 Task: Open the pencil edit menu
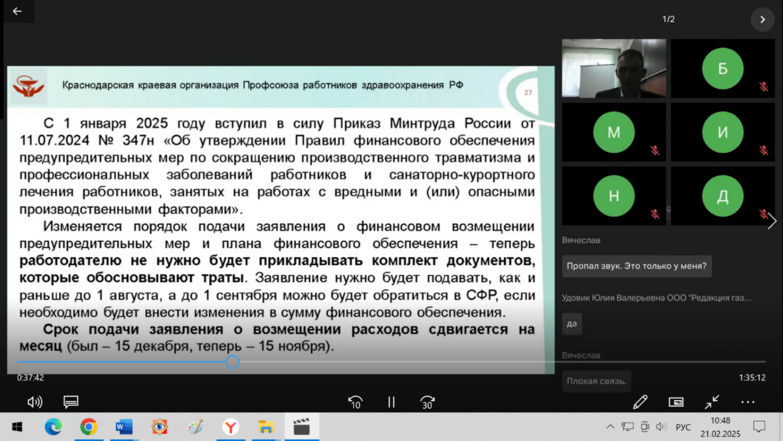640,402
